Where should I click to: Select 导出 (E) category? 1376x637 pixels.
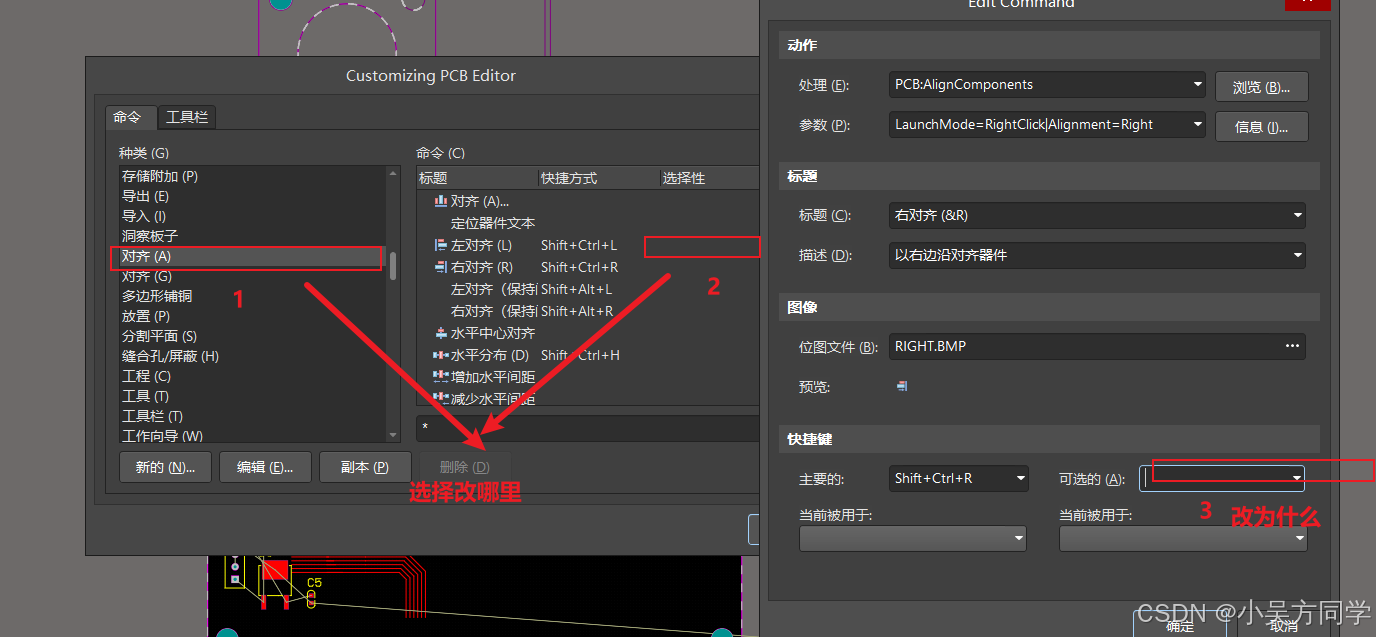click(251, 196)
